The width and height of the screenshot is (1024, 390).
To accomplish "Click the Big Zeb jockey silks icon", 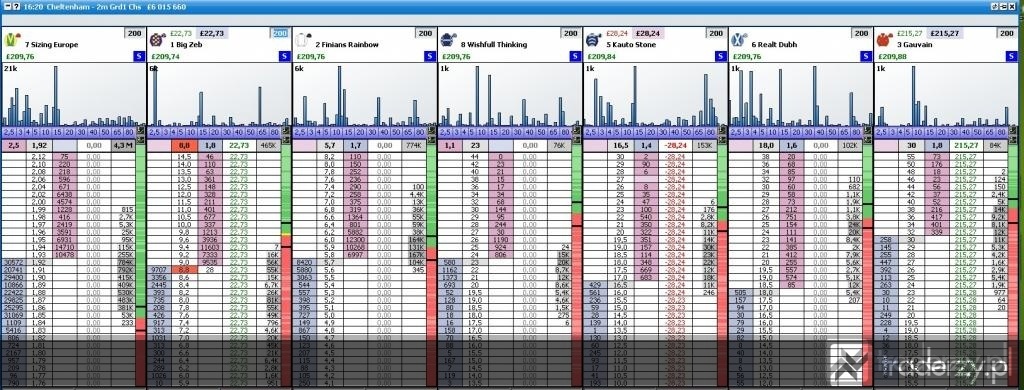I will pyautogui.click(x=157, y=40).
